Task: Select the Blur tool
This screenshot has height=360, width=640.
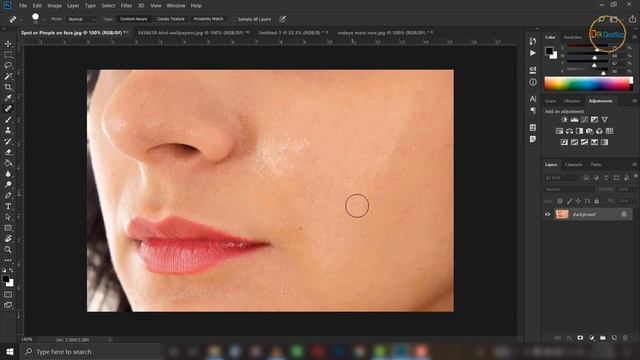Action: coord(8,174)
